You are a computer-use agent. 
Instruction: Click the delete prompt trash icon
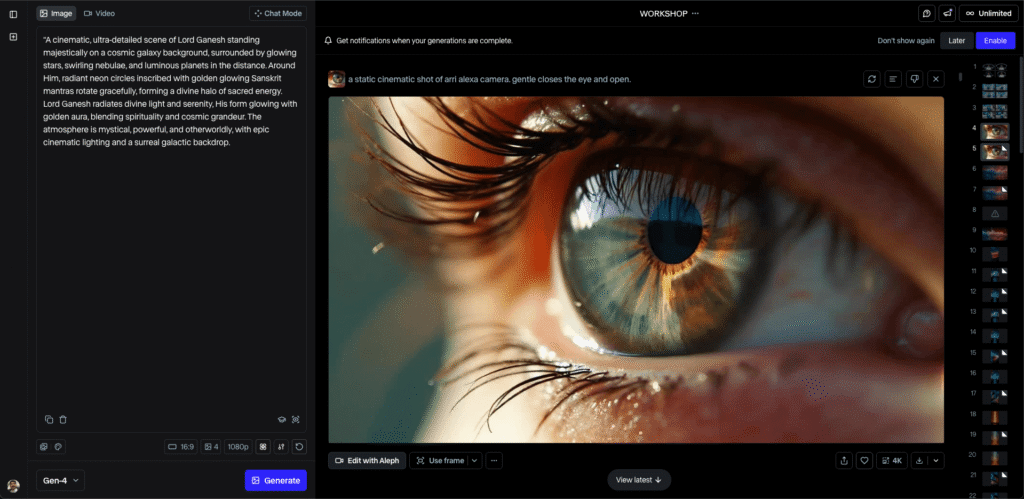pyautogui.click(x=63, y=420)
